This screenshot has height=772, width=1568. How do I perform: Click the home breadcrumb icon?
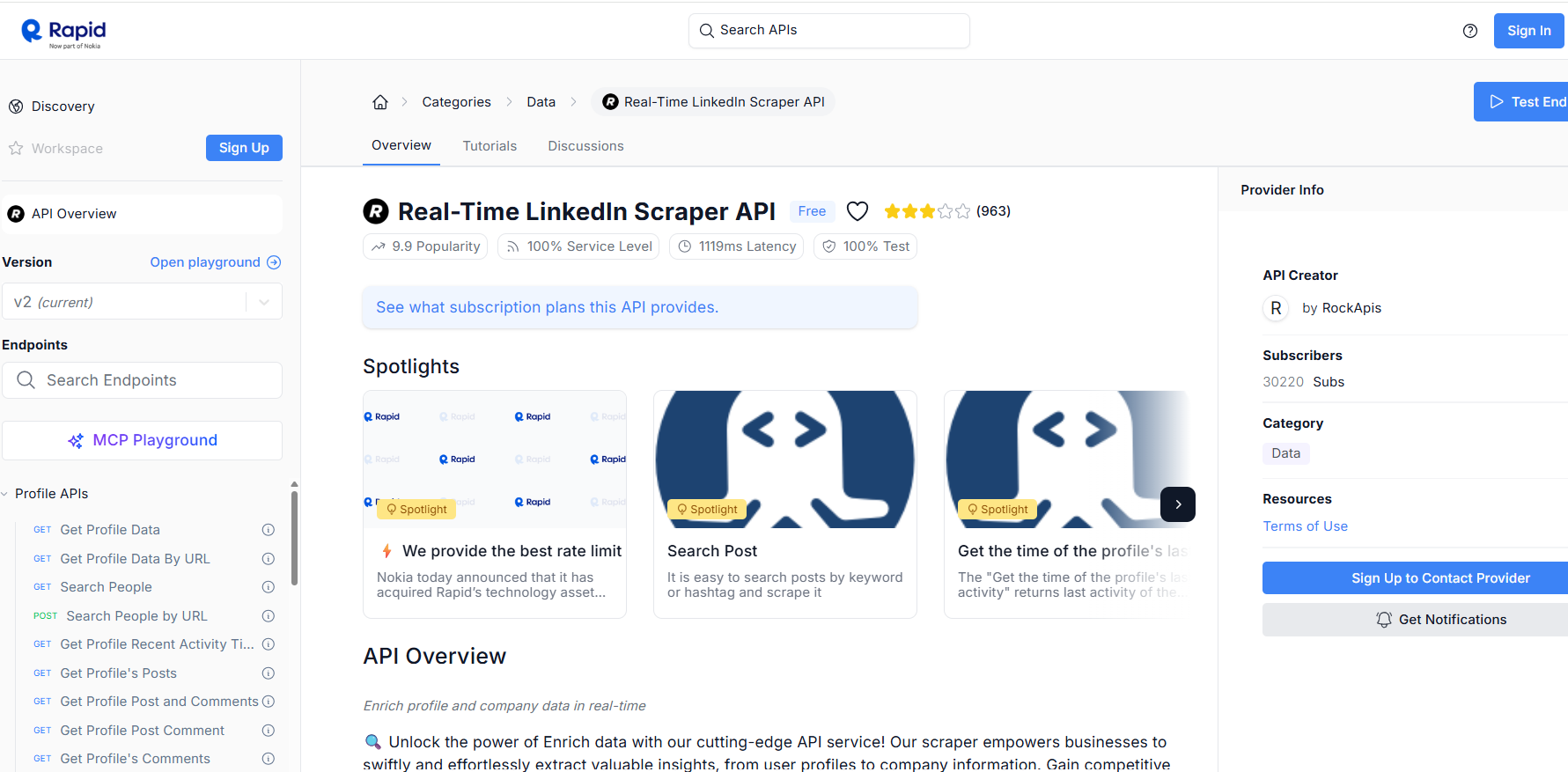point(380,102)
